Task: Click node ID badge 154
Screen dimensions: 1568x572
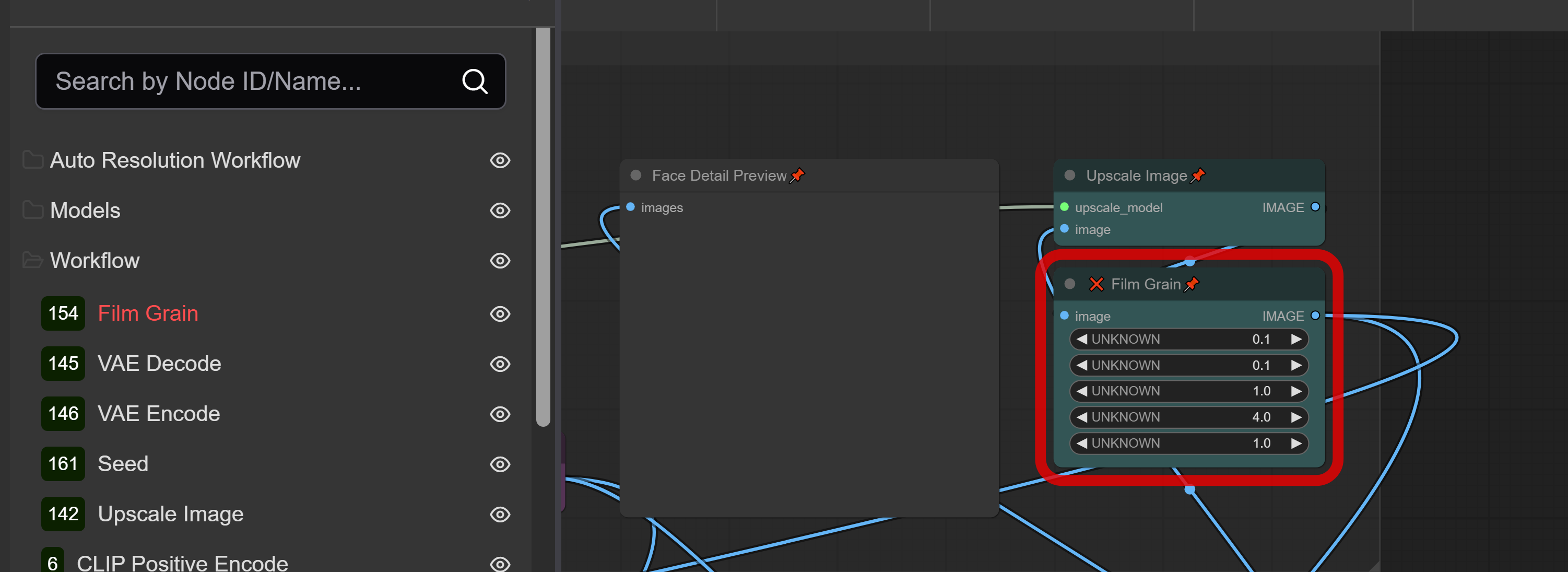Action: click(x=63, y=313)
